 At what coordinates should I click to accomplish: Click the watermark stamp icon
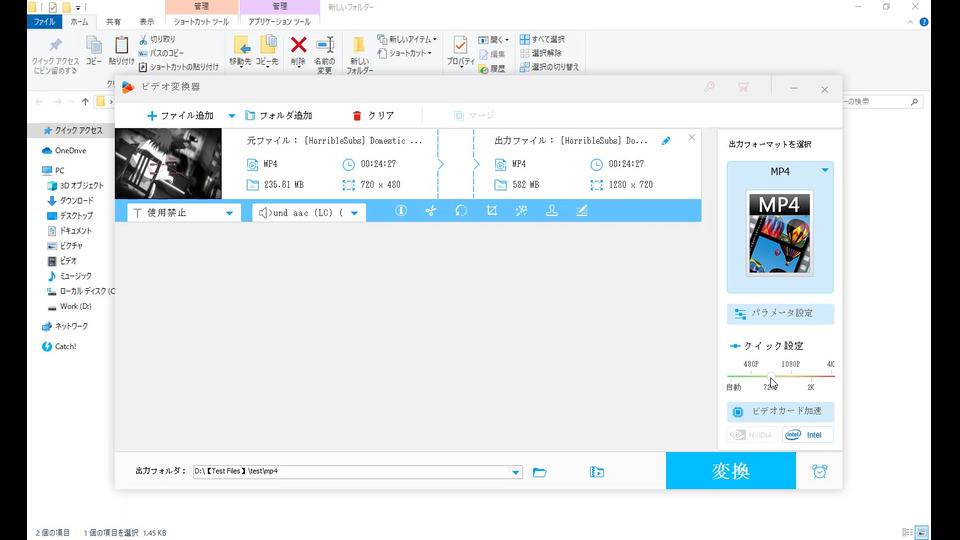pos(551,211)
